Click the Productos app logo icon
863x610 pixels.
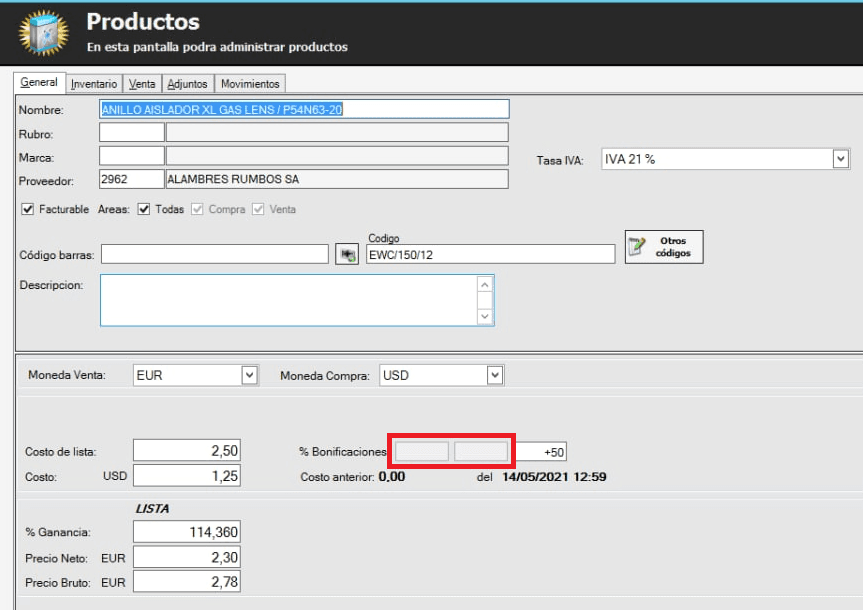pyautogui.click(x=42, y=33)
